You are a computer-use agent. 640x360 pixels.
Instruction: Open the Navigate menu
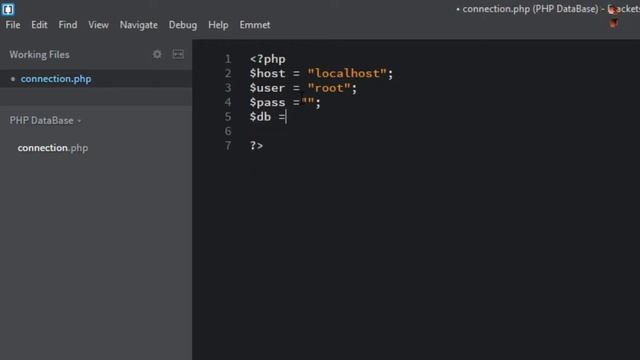click(x=139, y=25)
